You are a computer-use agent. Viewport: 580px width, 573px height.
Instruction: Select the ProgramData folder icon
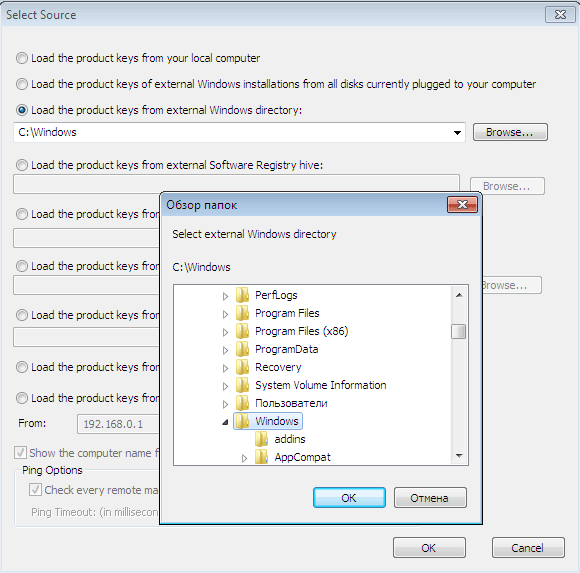click(x=242, y=349)
